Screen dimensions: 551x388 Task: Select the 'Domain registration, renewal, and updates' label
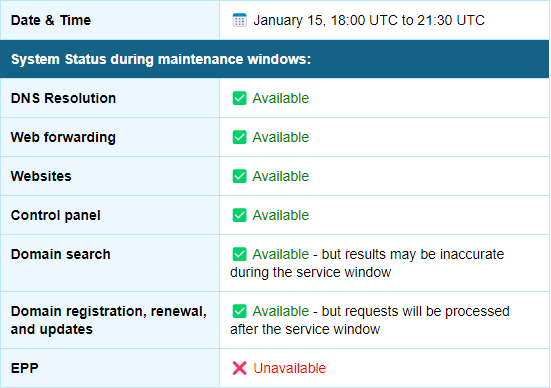coord(109,320)
